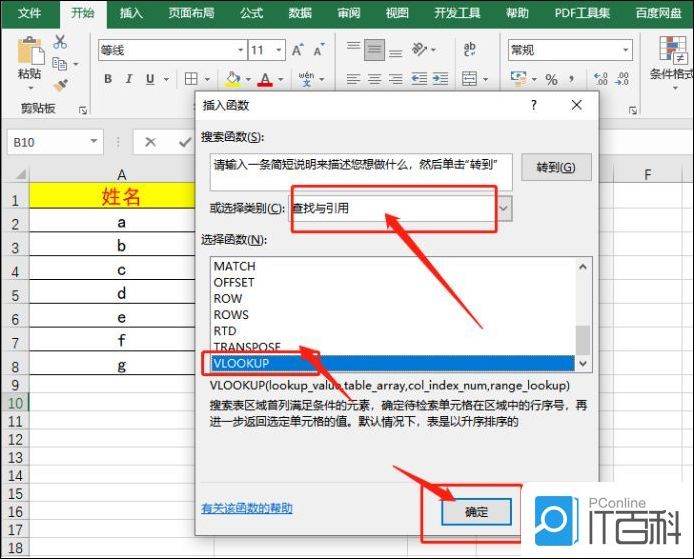Align text left

pyautogui.click(x=353, y=79)
